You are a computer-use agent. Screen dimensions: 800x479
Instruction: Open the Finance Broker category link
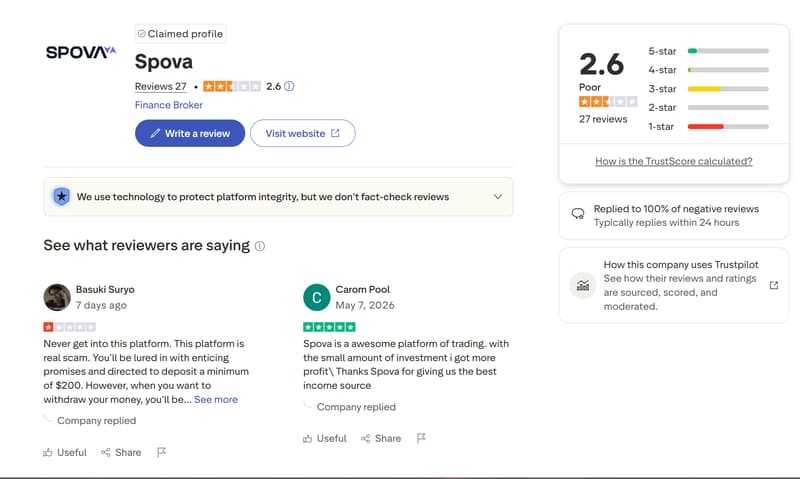[169, 105]
